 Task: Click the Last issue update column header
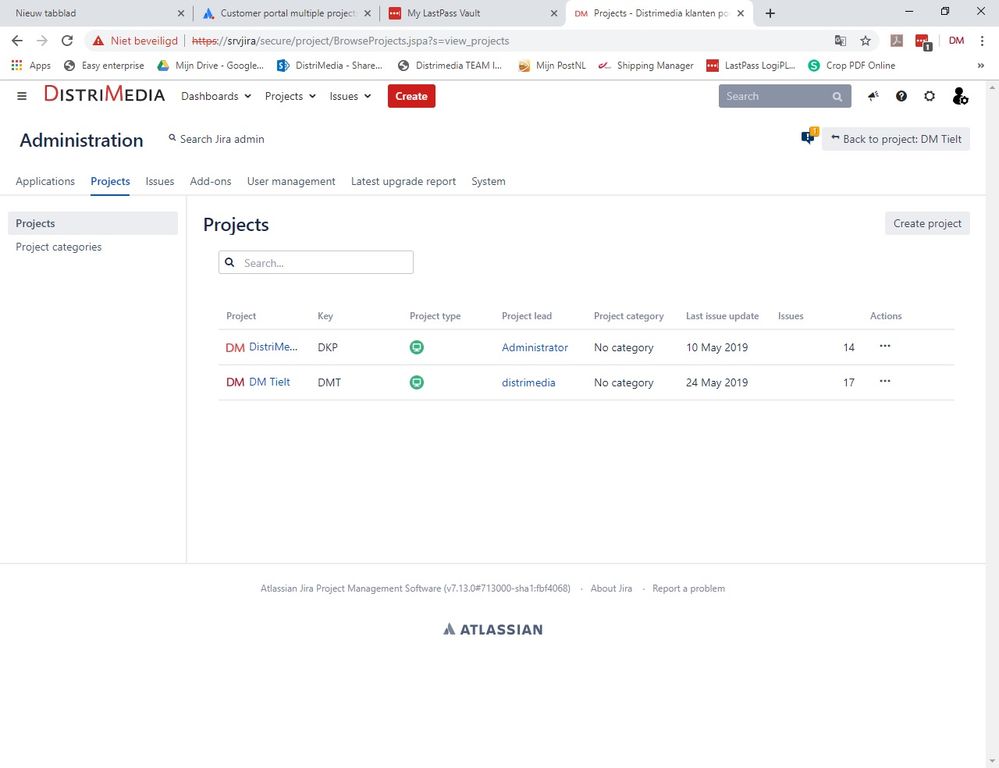[722, 315]
